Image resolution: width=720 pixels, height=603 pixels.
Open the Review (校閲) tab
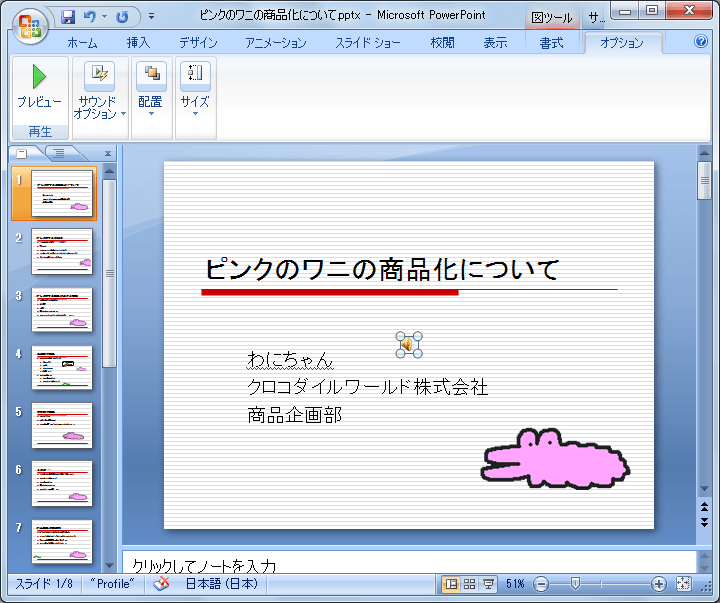(x=443, y=43)
